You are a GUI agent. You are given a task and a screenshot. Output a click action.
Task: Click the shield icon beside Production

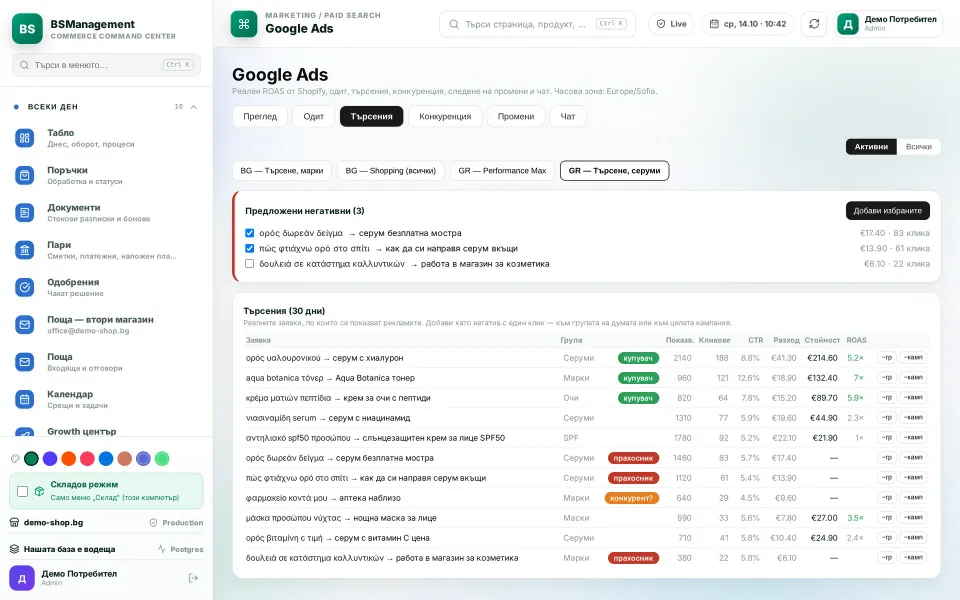click(154, 523)
